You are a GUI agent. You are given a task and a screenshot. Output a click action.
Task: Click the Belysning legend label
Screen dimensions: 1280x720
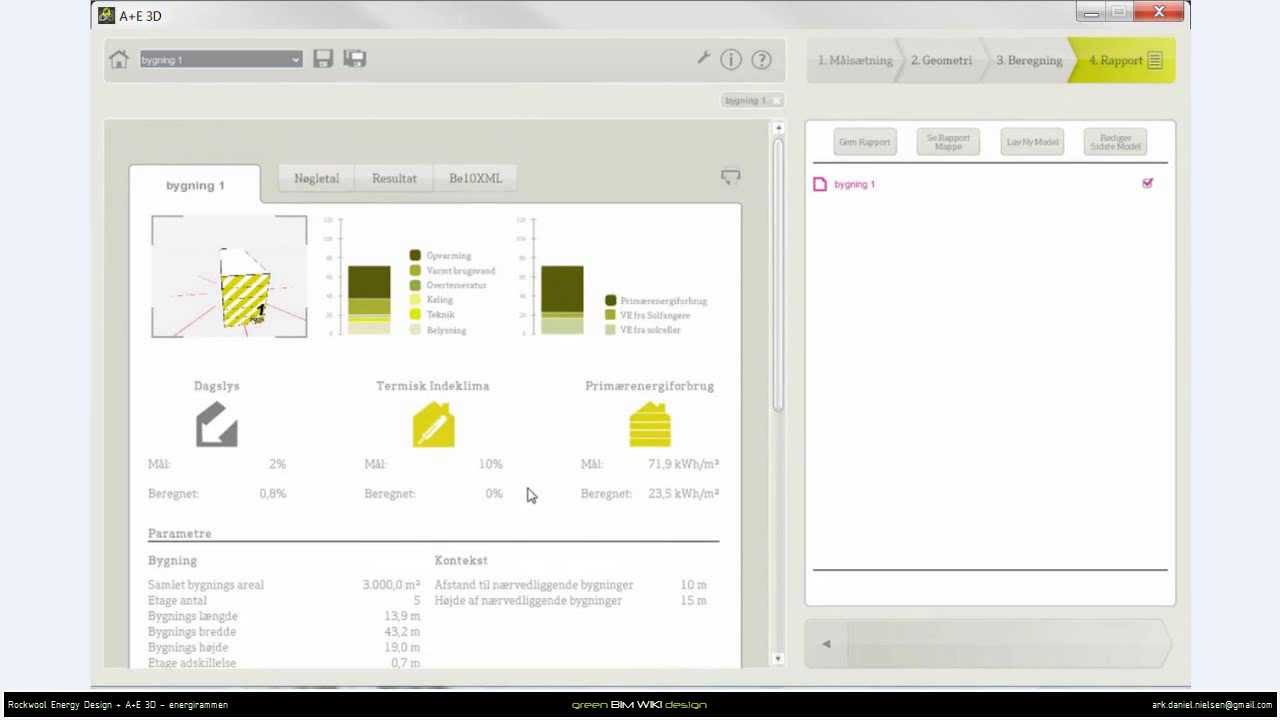[x=446, y=330]
